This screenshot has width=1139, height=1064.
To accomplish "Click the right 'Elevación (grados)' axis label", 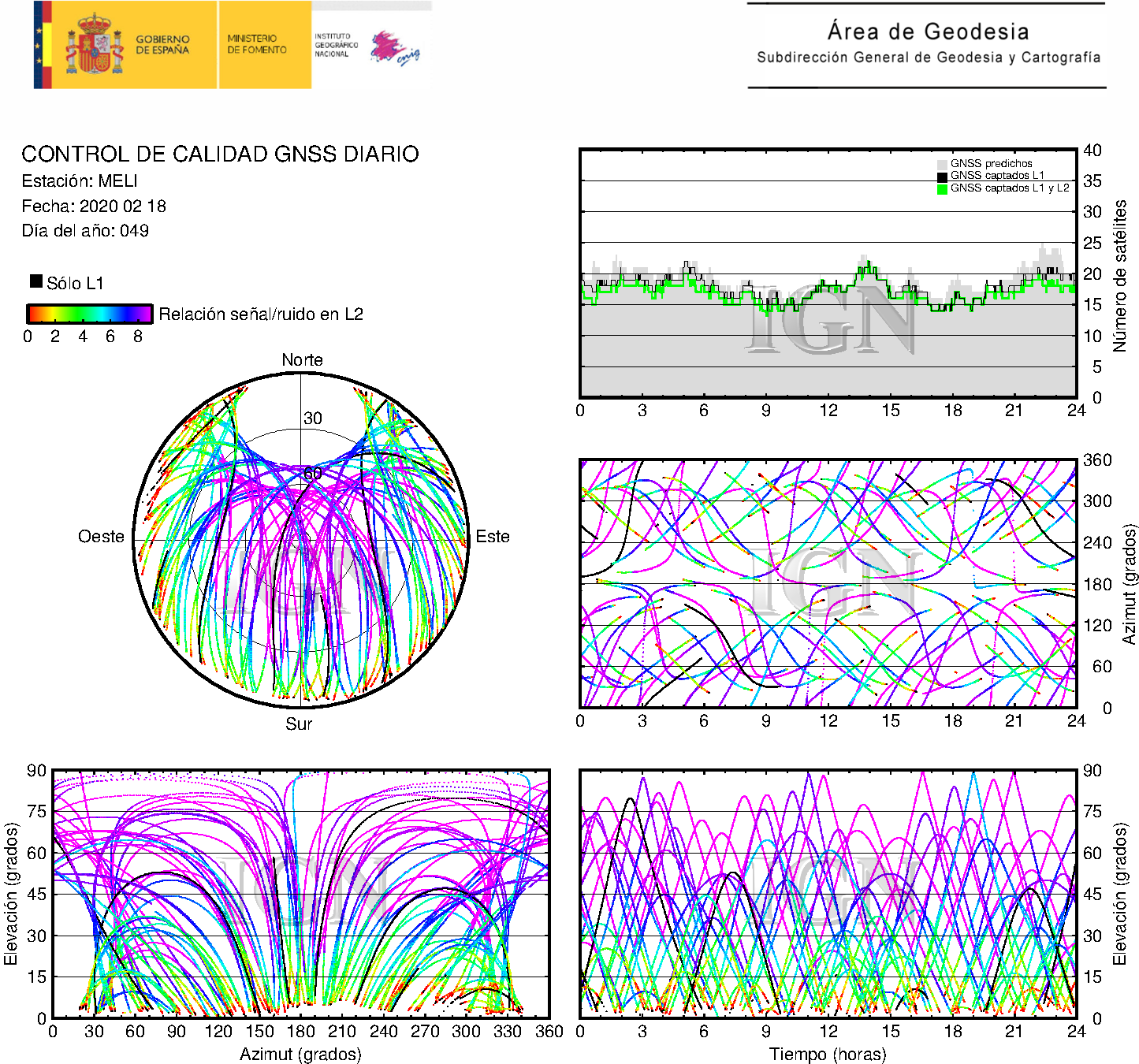I will coord(1119,894).
